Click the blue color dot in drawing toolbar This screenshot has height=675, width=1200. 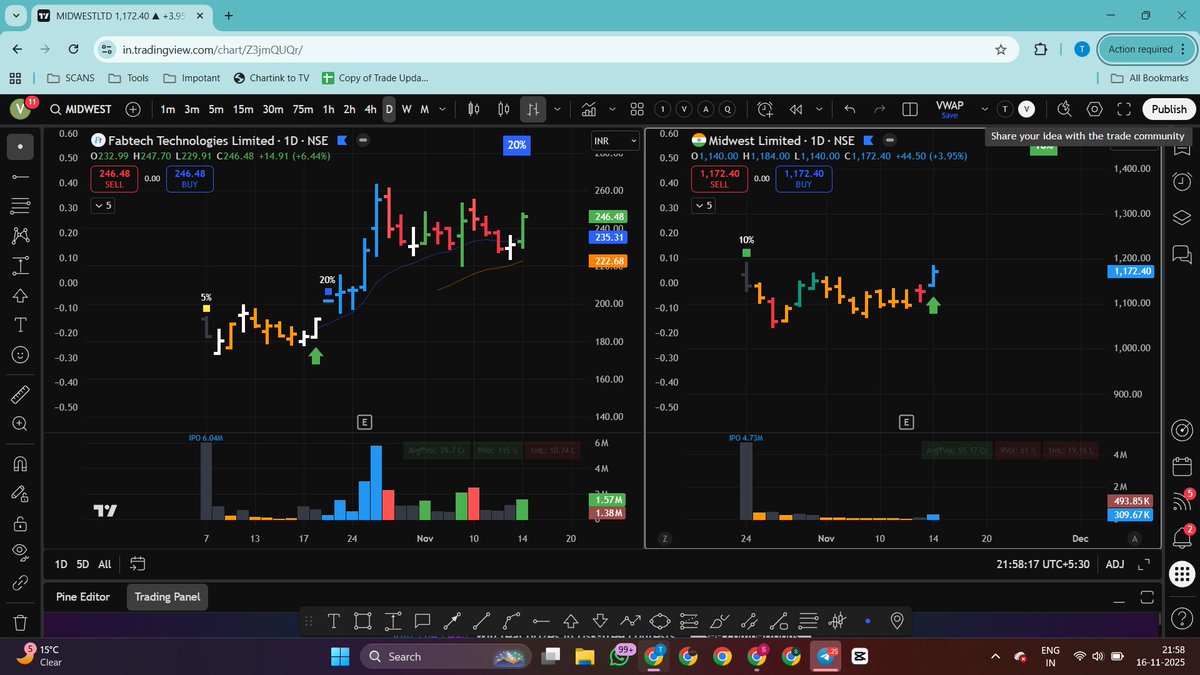868,621
